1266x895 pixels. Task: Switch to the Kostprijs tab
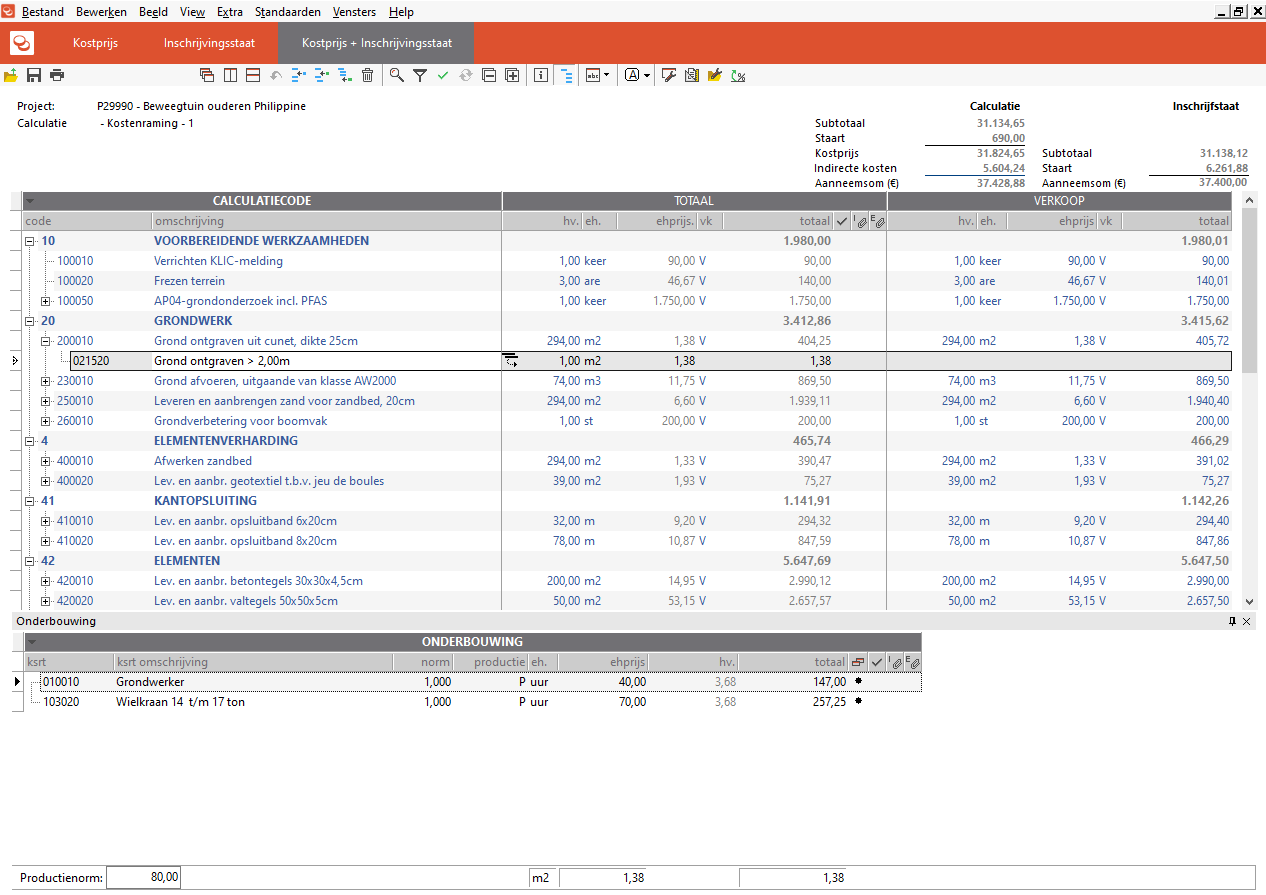[96, 43]
